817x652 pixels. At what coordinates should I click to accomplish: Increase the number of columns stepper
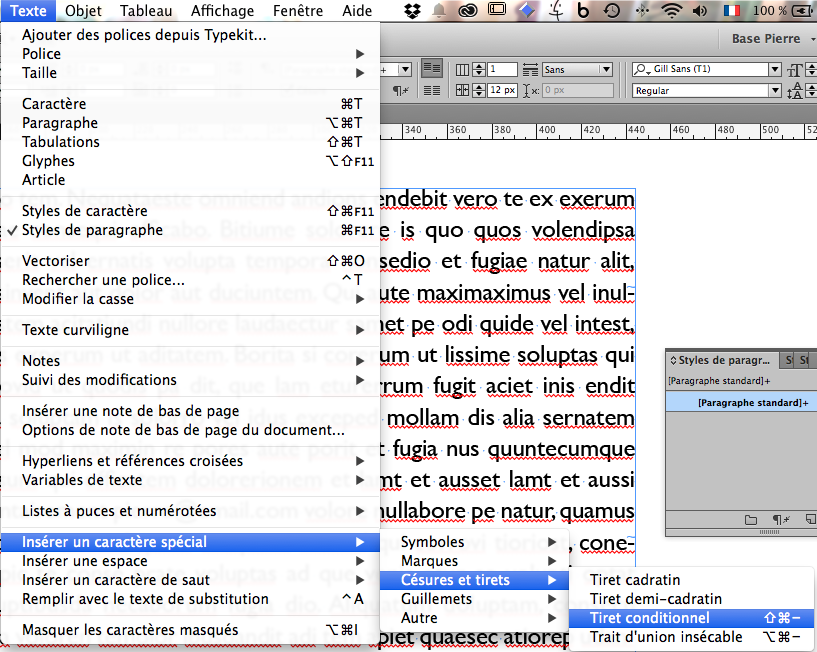479,66
